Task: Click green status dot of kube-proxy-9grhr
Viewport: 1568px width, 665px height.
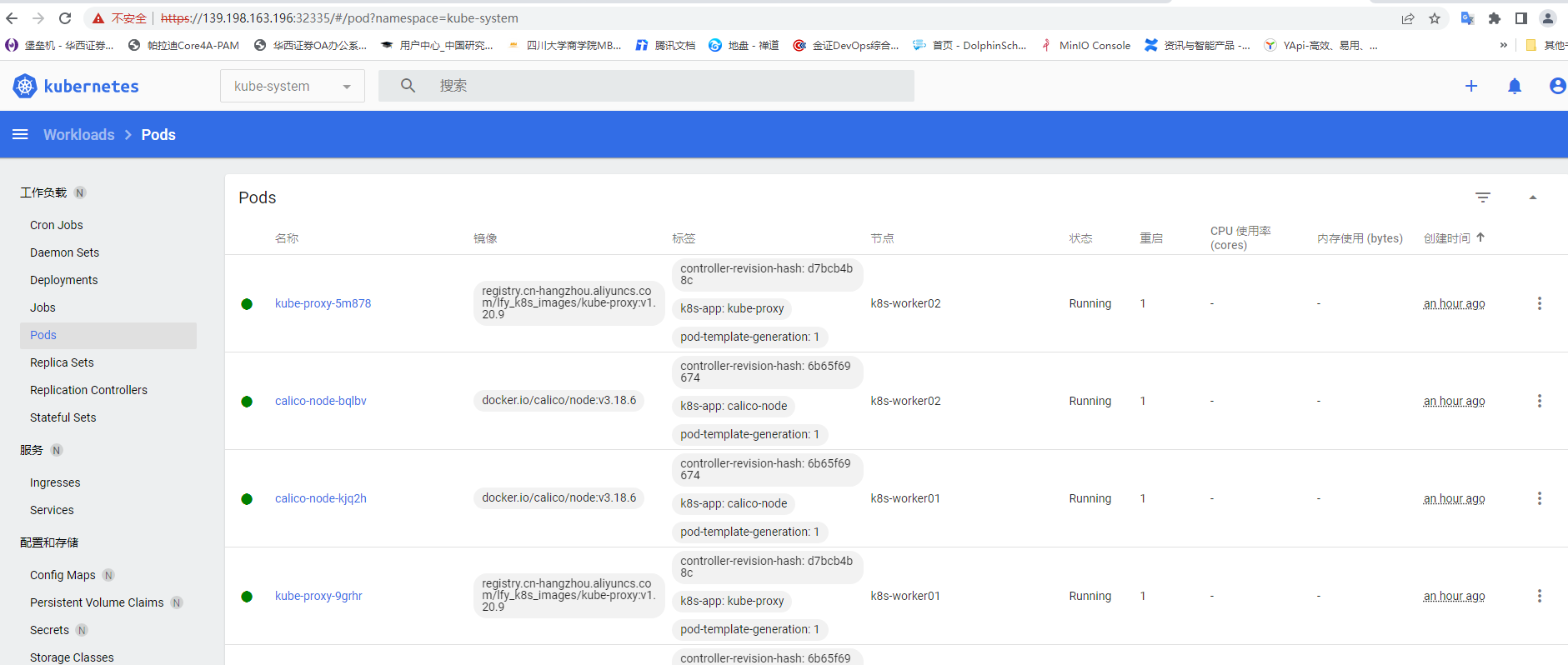Action: coord(247,597)
